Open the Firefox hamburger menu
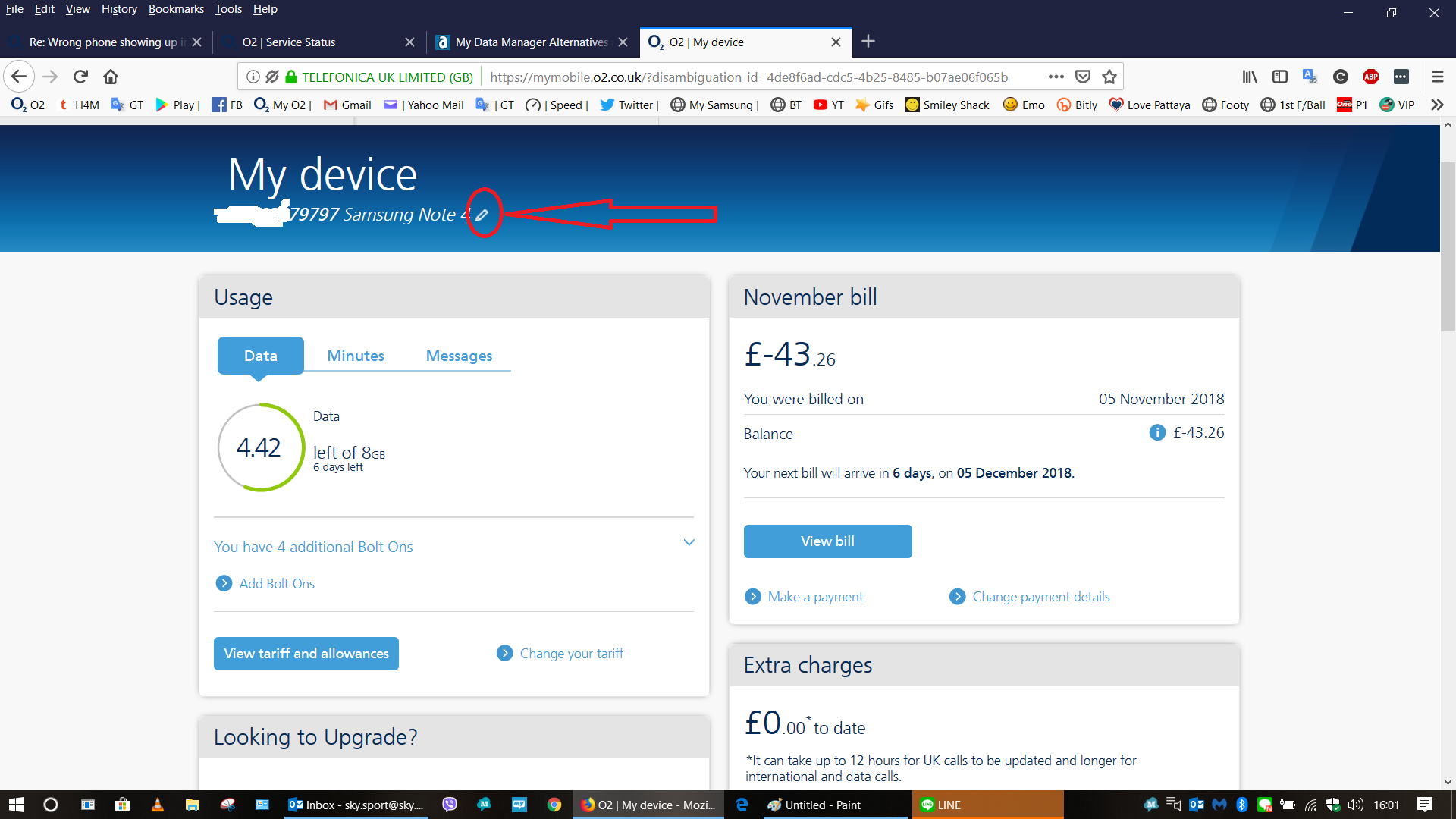 [1437, 76]
